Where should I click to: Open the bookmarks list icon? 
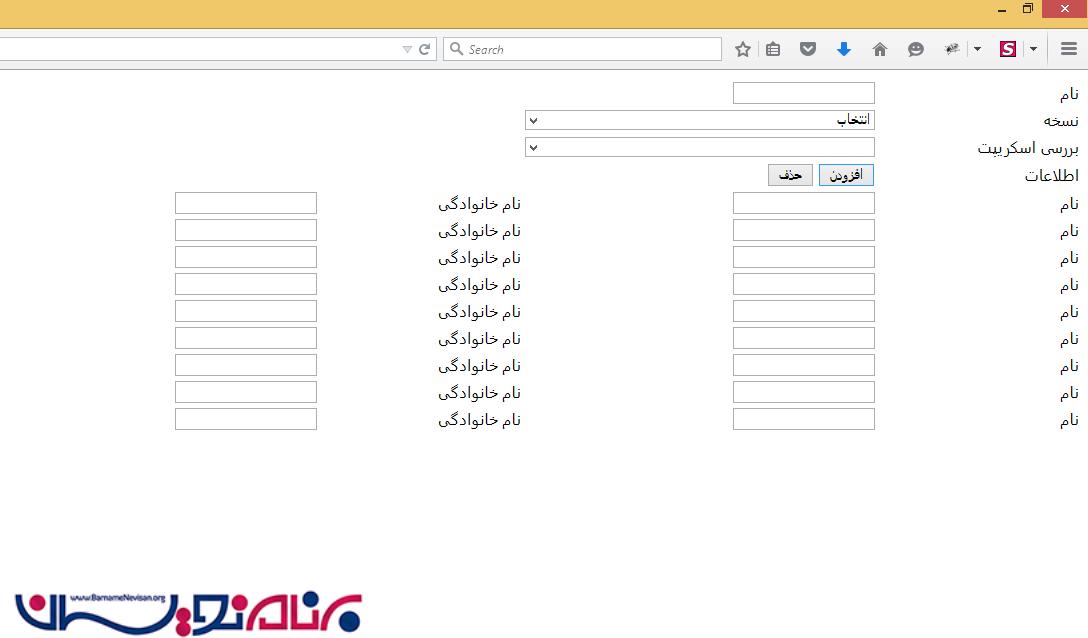pyautogui.click(x=773, y=49)
